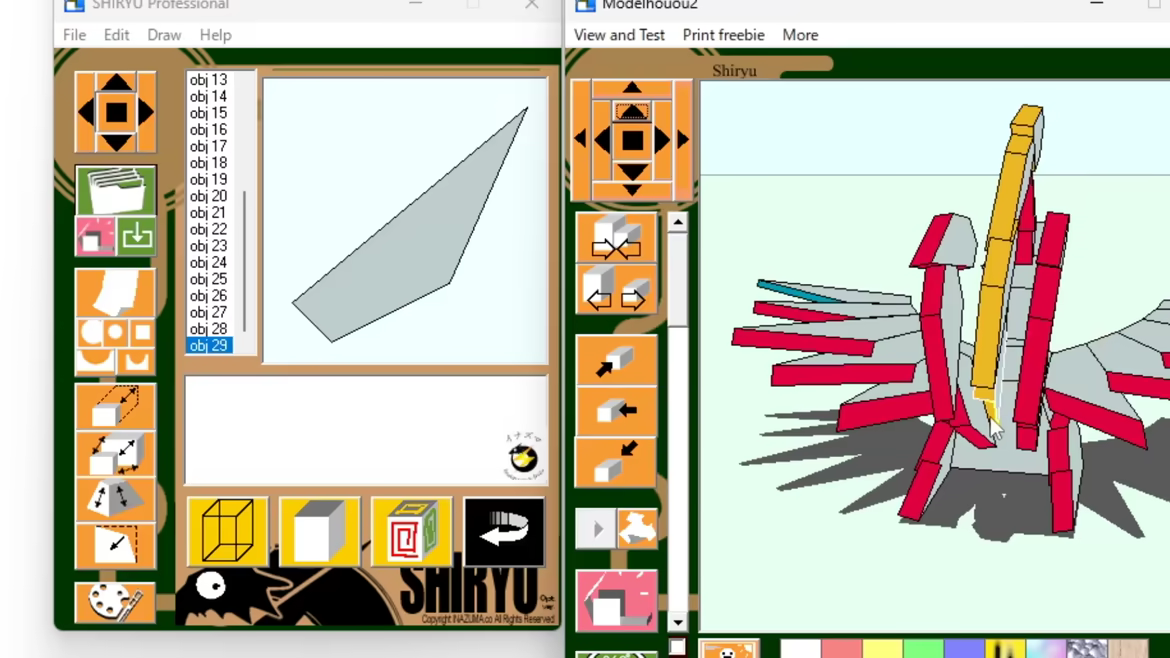Viewport: 1170px width, 658px height.
Task: Click the bottom outer down arrow on Modelhouou2 pad
Action: (x=632, y=191)
